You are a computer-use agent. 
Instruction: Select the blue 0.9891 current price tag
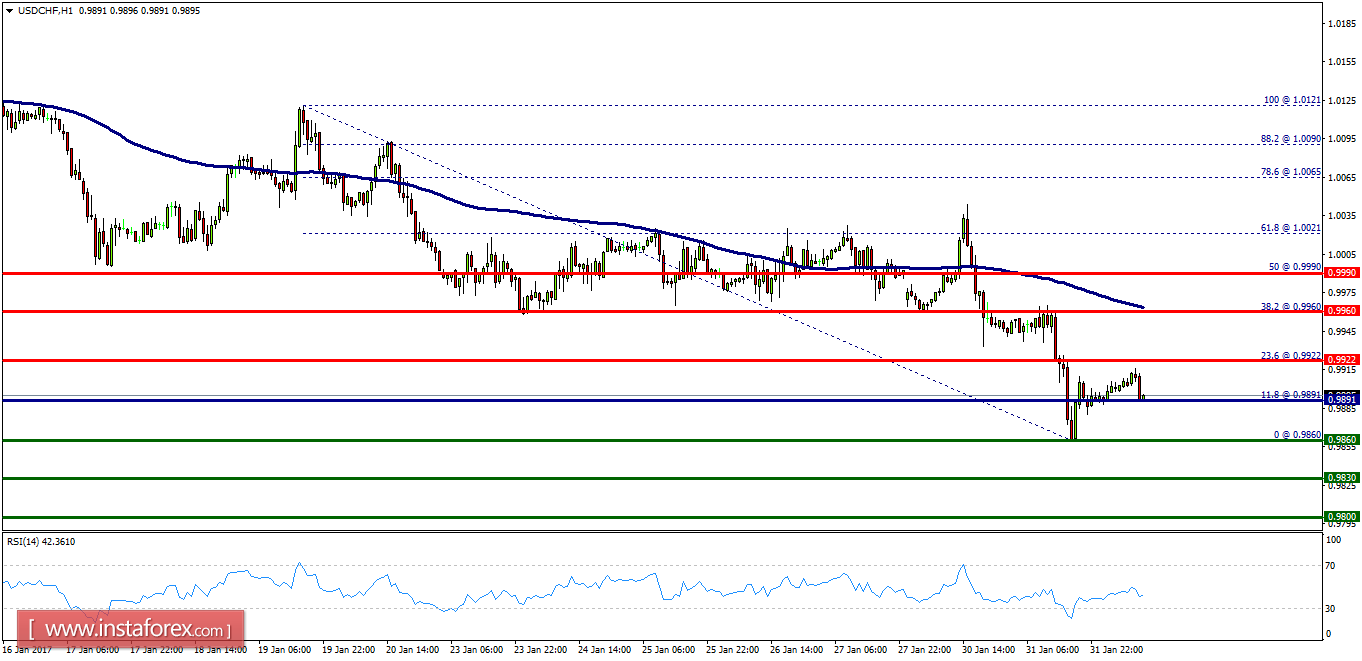[1340, 398]
